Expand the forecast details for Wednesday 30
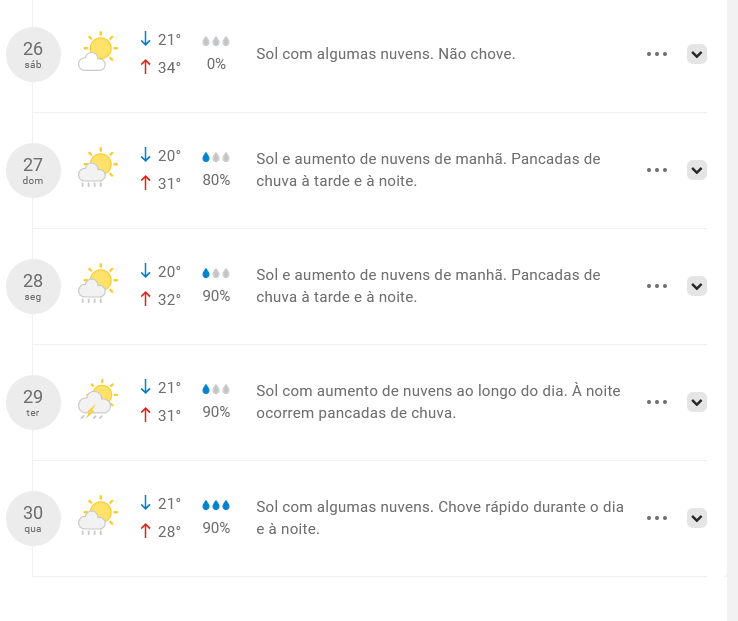The image size is (738, 621). (x=697, y=518)
